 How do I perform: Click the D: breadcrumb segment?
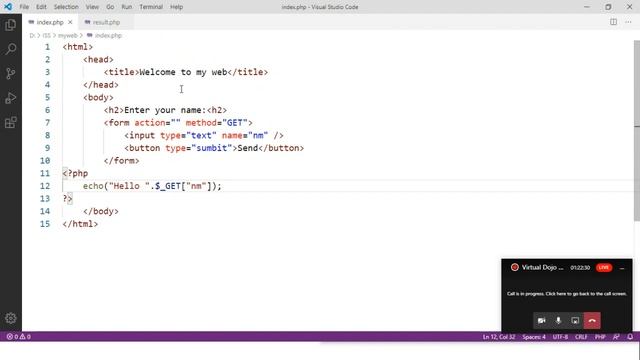click(x=32, y=36)
